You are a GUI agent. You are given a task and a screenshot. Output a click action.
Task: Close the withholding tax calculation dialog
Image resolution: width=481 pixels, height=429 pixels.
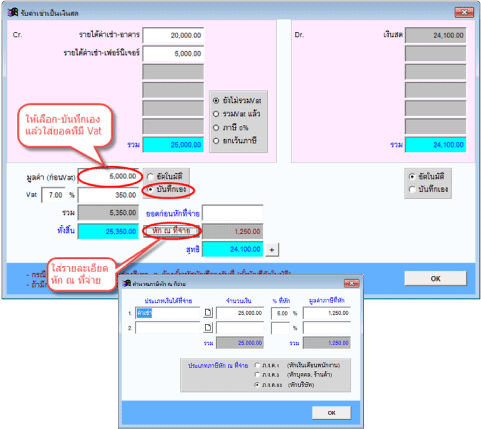[x=351, y=283]
